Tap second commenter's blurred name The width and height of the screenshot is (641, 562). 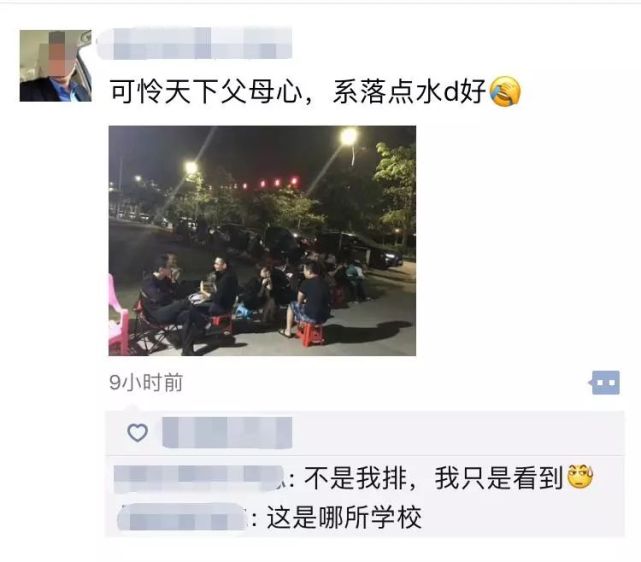pos(182,517)
